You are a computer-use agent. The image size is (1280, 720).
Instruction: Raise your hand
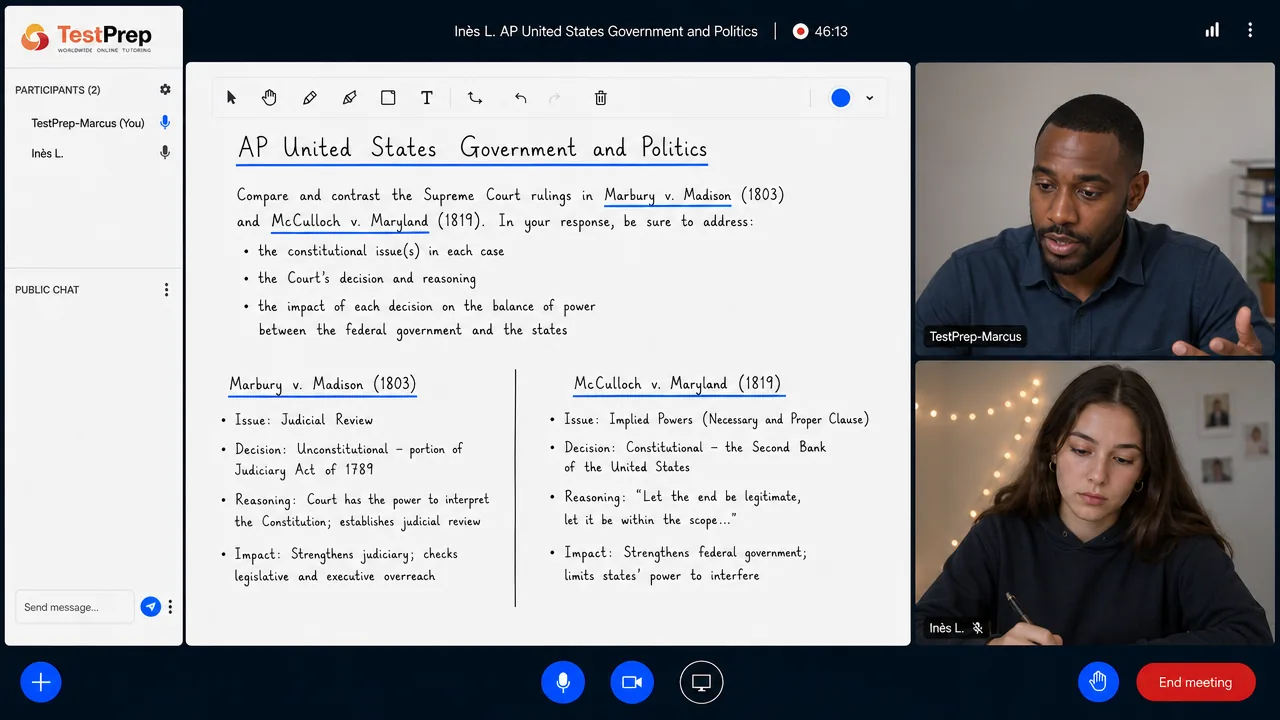(1098, 682)
